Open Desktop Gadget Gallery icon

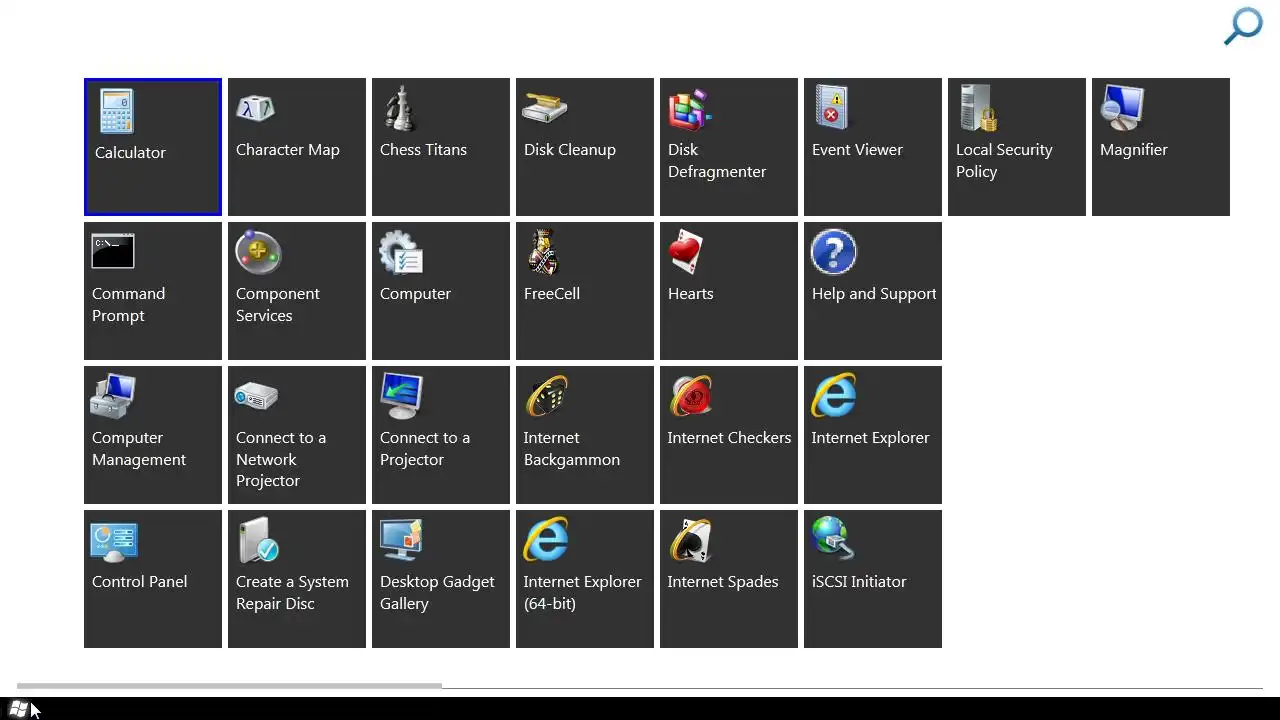[x=402, y=540]
